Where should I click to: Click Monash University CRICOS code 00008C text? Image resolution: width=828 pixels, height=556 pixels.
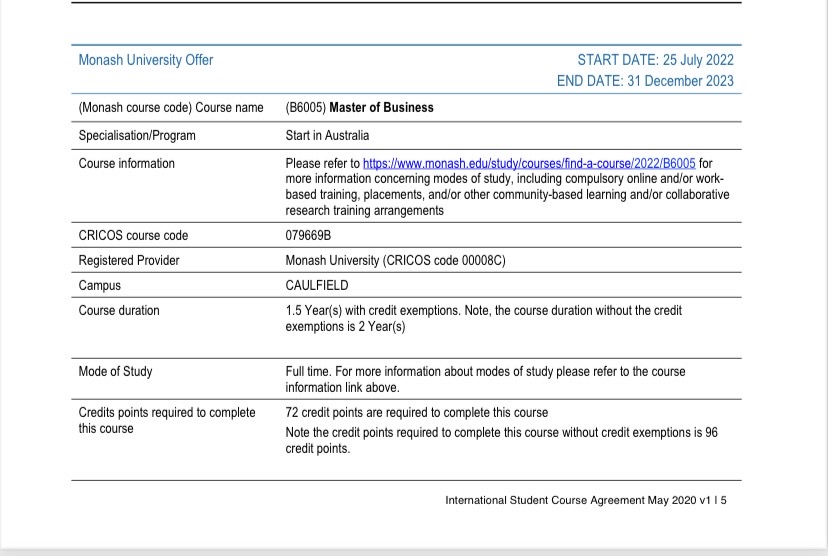pos(396,261)
